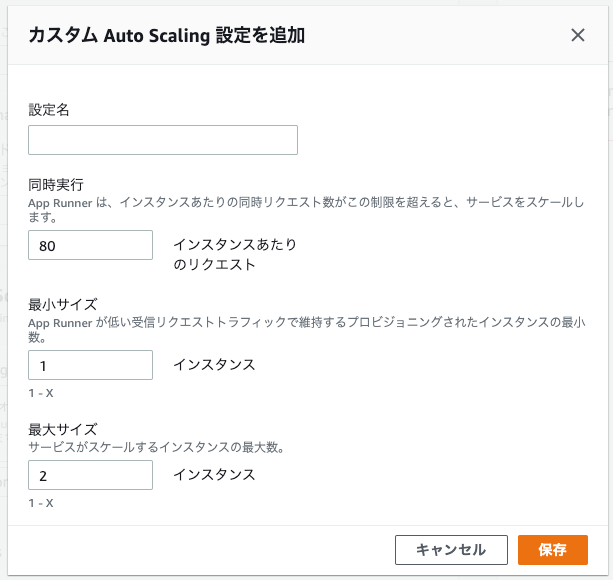
Task: Click the 設定名 text input field
Action: point(163,140)
